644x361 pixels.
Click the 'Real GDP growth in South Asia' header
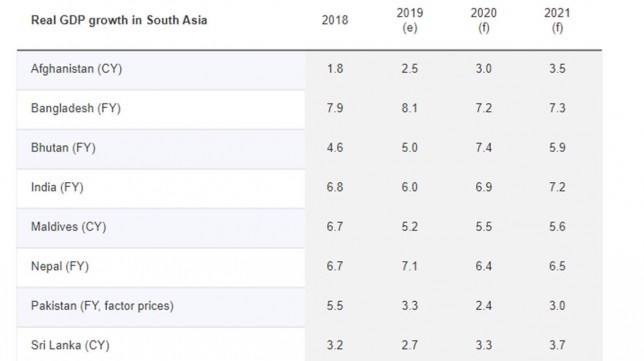point(119,21)
